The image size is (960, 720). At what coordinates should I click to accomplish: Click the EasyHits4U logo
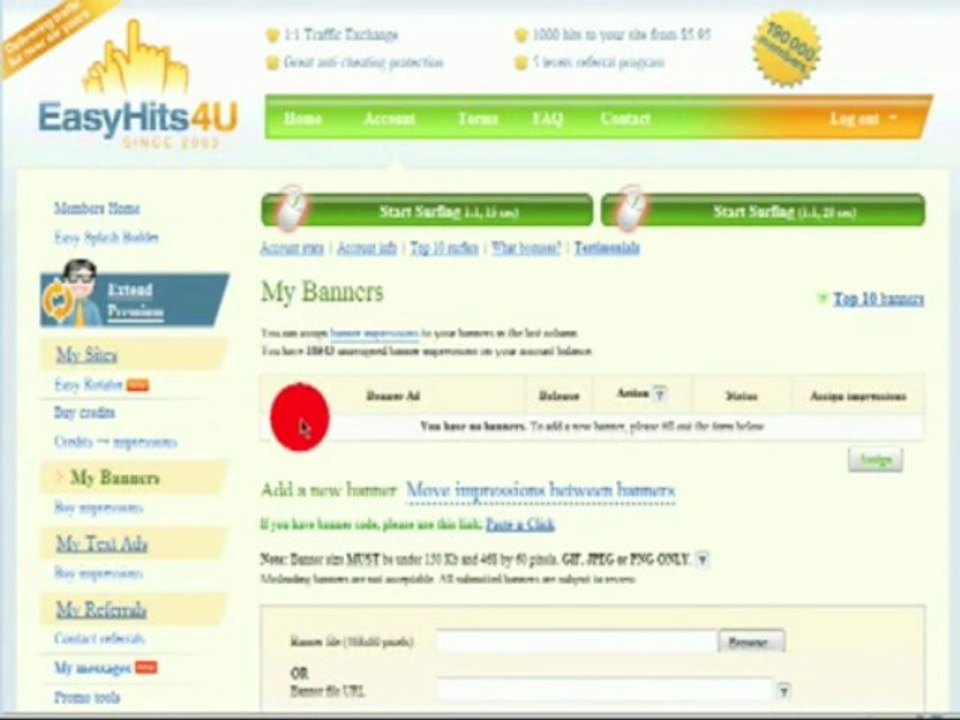138,86
